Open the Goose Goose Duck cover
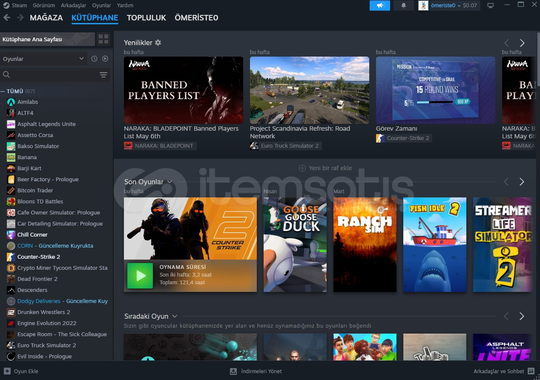540x380 pixels. 295,245
